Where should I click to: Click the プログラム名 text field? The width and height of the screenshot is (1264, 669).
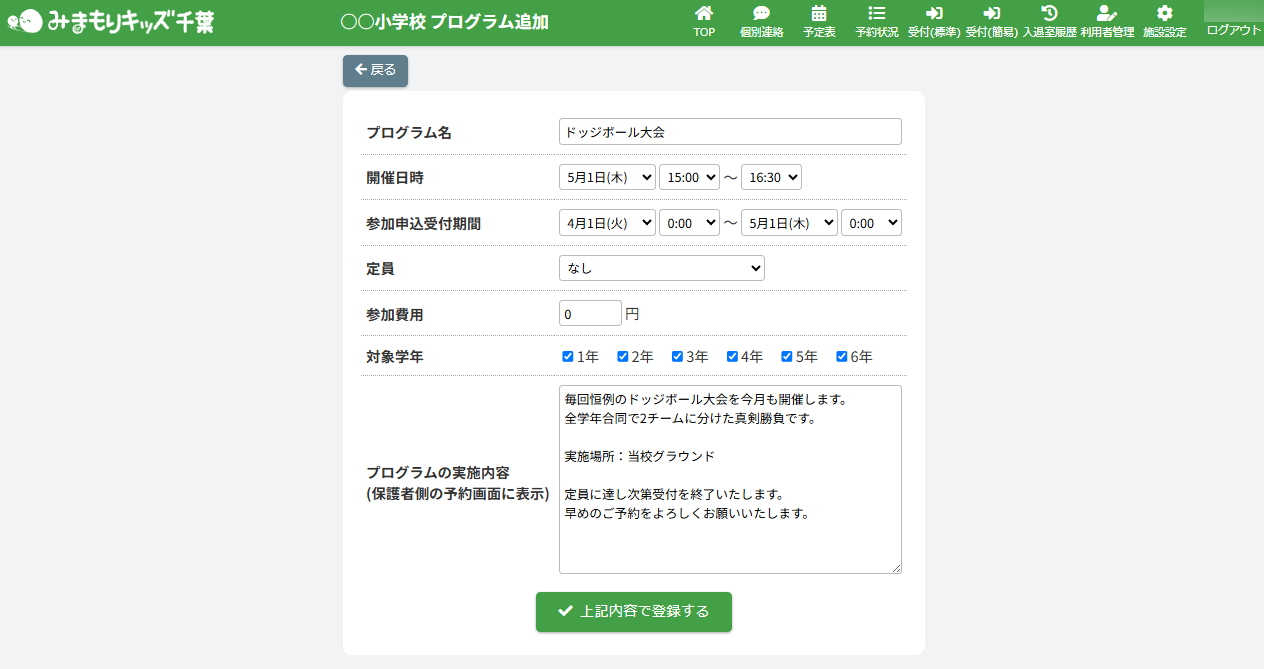[x=730, y=132]
